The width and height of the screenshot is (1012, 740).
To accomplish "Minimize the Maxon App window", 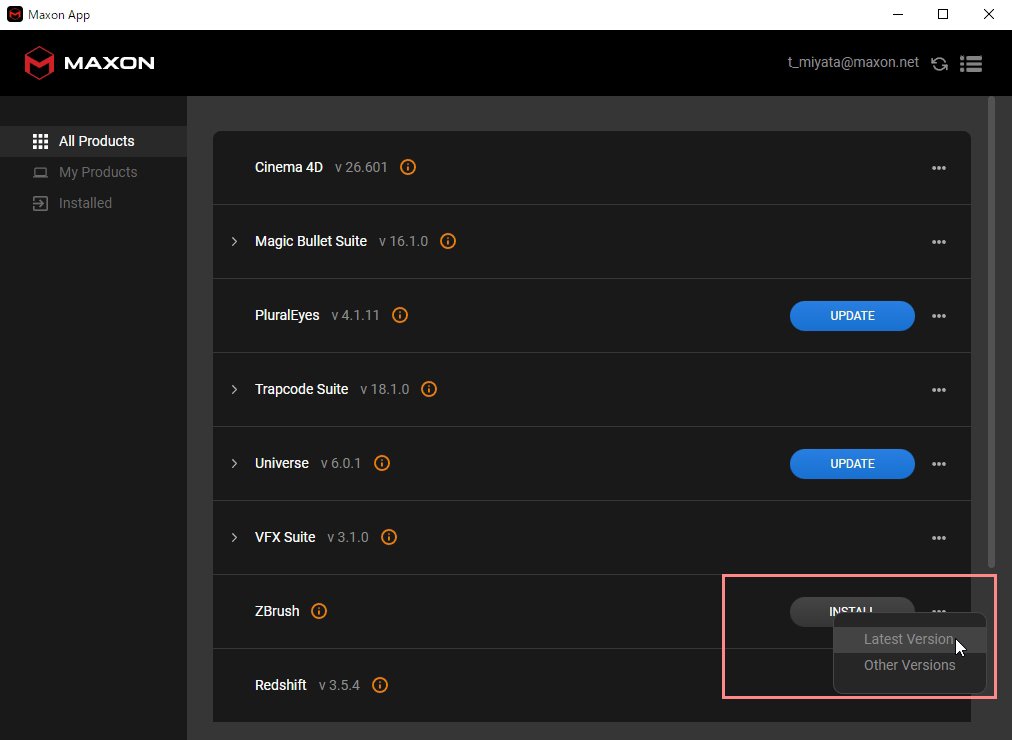I will pyautogui.click(x=897, y=14).
